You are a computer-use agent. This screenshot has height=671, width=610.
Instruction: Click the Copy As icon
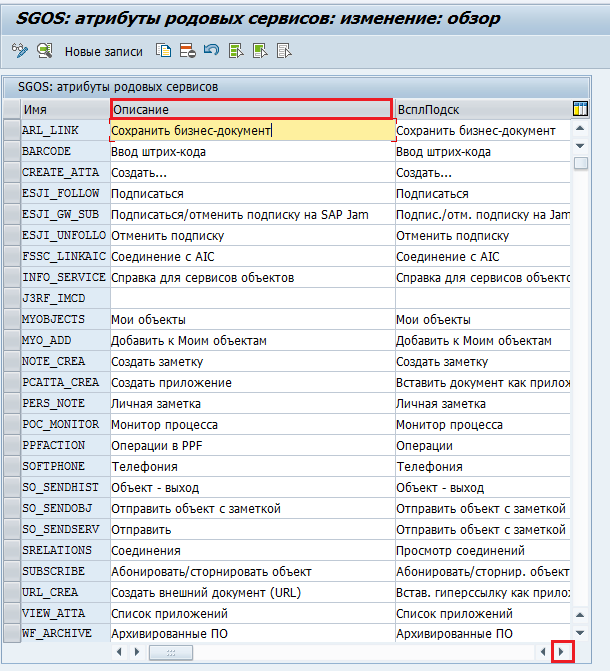(x=164, y=50)
